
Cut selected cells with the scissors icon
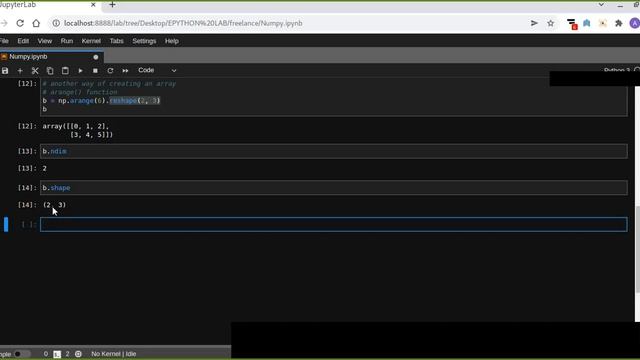[35, 71]
